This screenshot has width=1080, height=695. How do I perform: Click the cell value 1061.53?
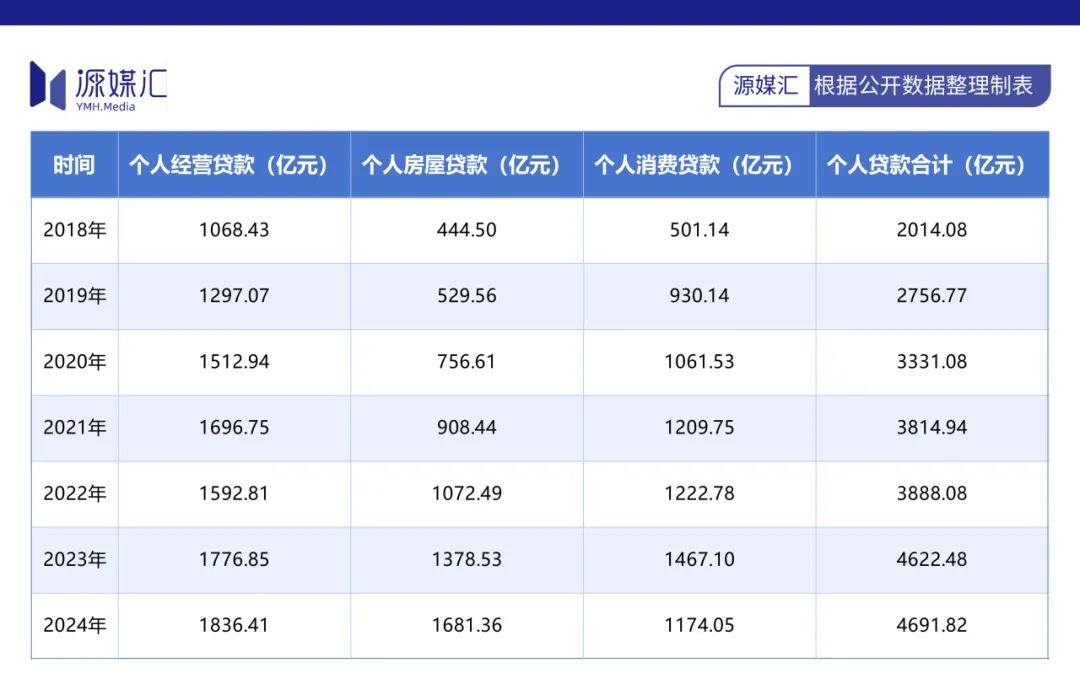(x=699, y=362)
